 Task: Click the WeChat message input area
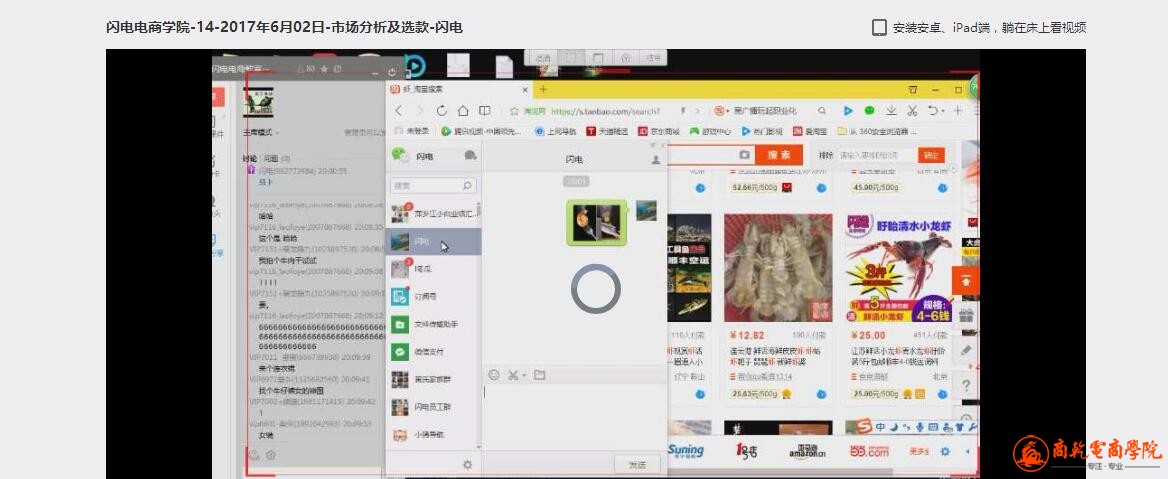(x=574, y=417)
